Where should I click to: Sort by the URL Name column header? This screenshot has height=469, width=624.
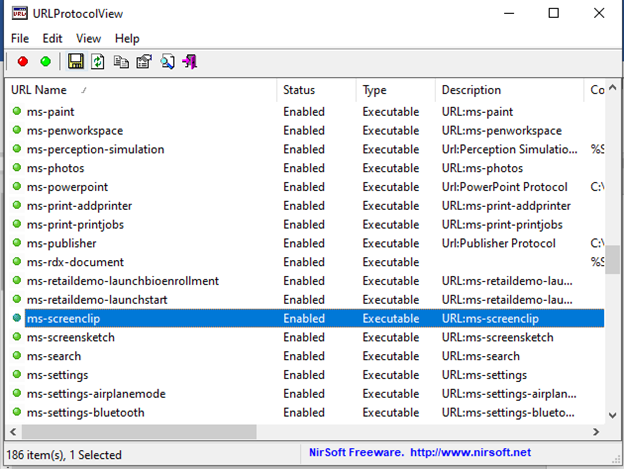coord(141,90)
